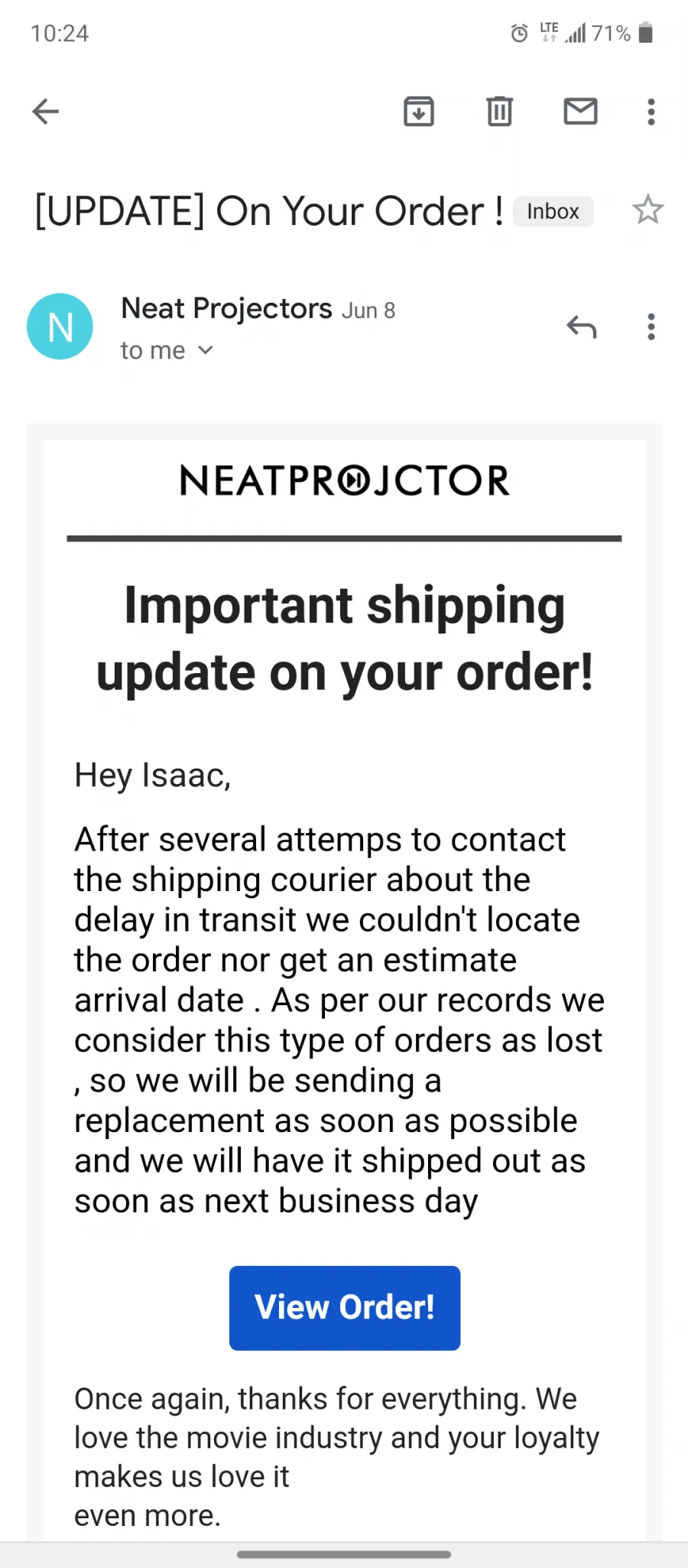Viewport: 688px width, 1568px height.
Task: Tap the Neat Projectors sender avatar
Action: pos(60,327)
